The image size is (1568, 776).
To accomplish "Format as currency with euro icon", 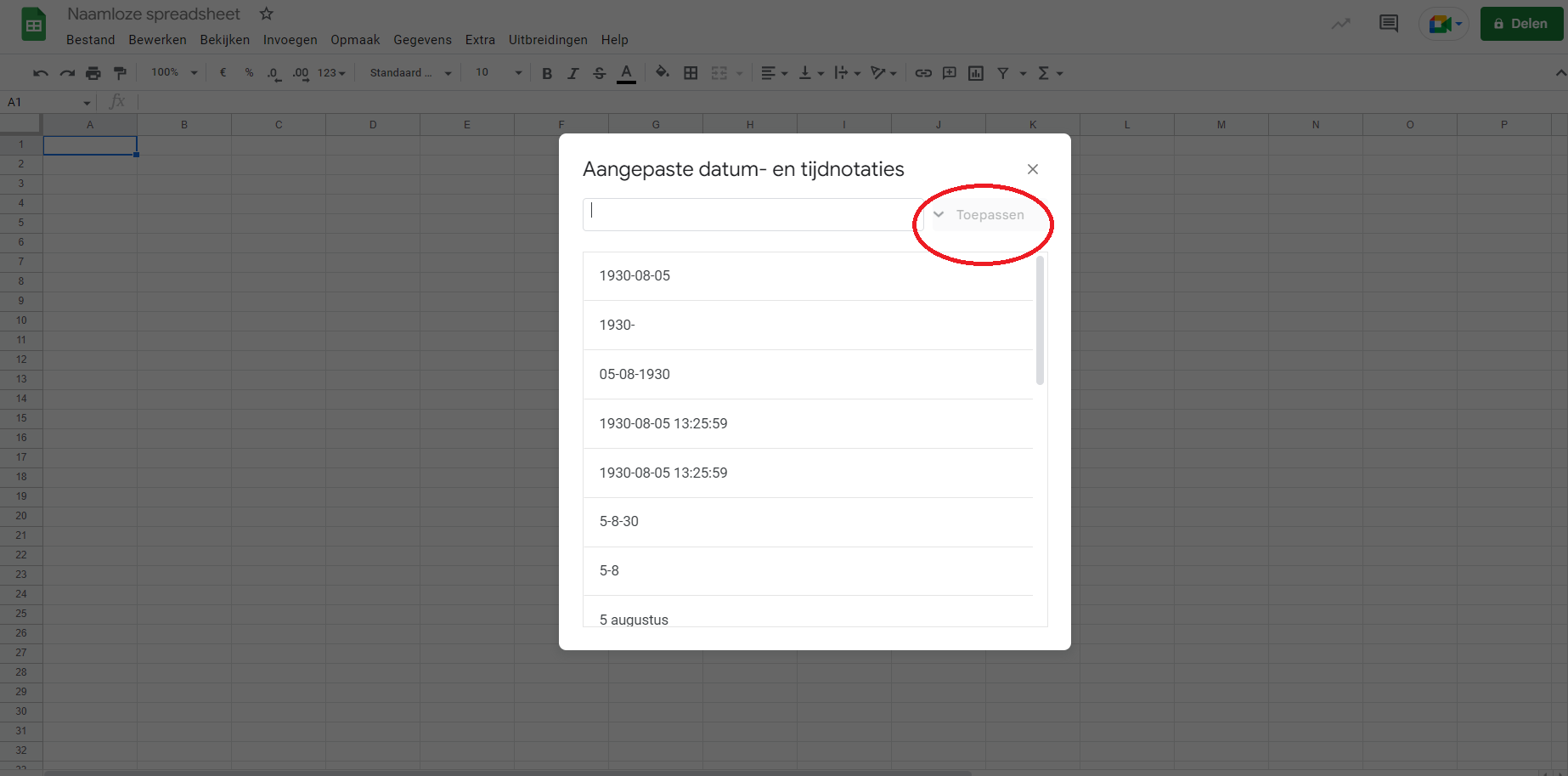I will [x=223, y=73].
